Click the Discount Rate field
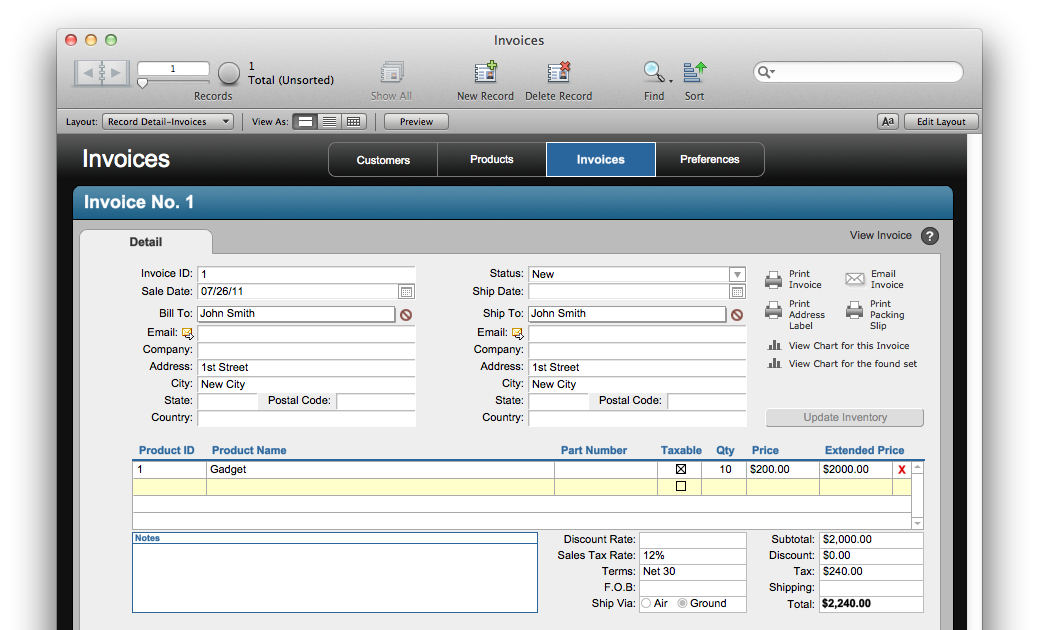 (x=692, y=540)
